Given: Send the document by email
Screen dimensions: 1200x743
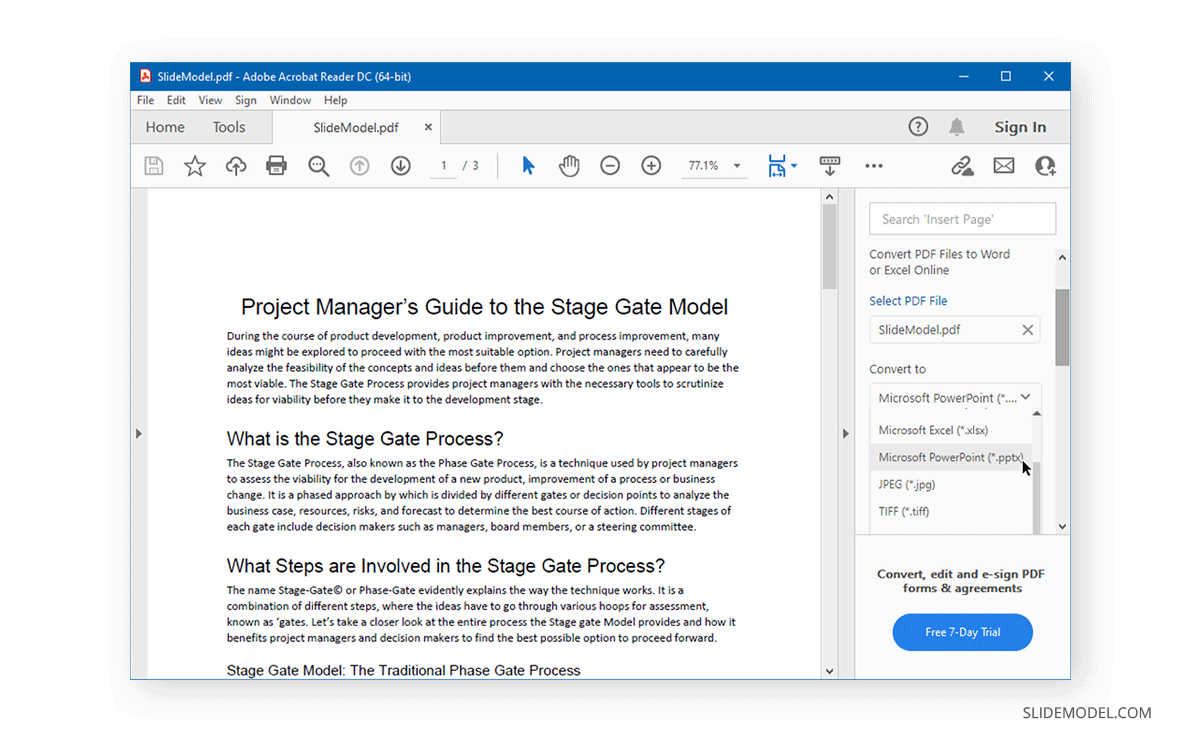Looking at the screenshot, I should click(1004, 166).
